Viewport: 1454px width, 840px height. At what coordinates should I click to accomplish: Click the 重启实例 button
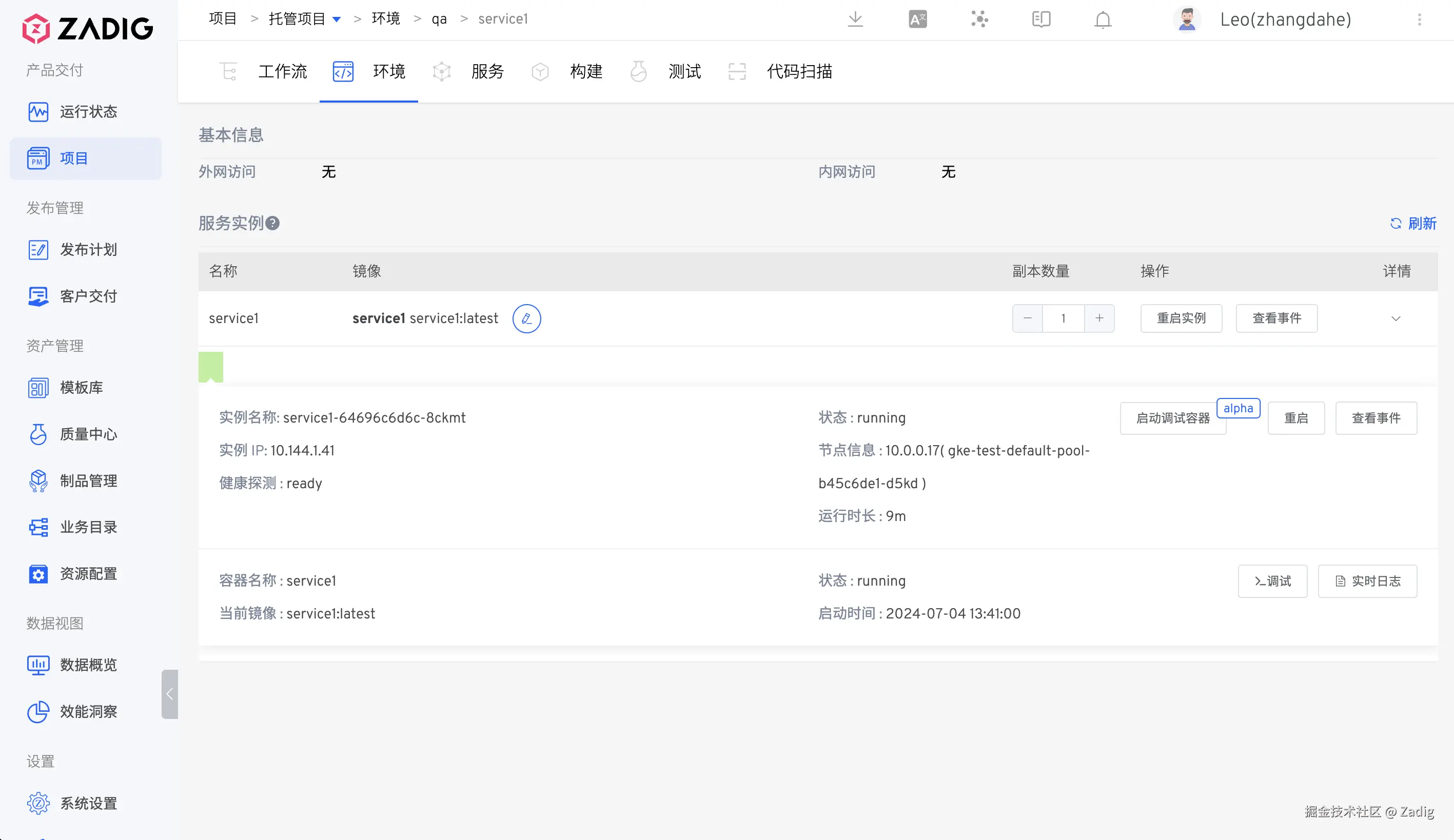coord(1181,318)
